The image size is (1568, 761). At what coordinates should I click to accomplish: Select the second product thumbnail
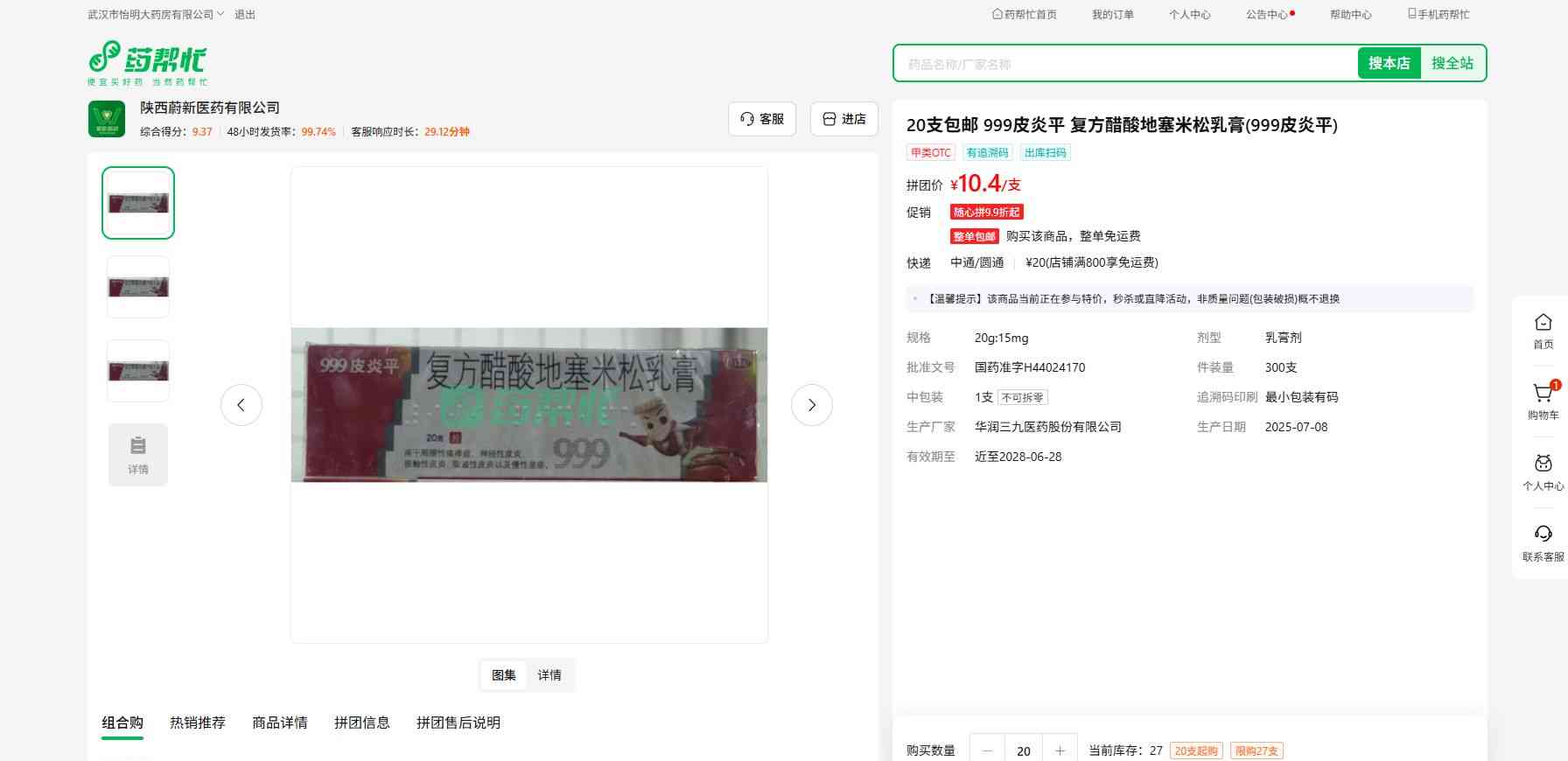(138, 287)
